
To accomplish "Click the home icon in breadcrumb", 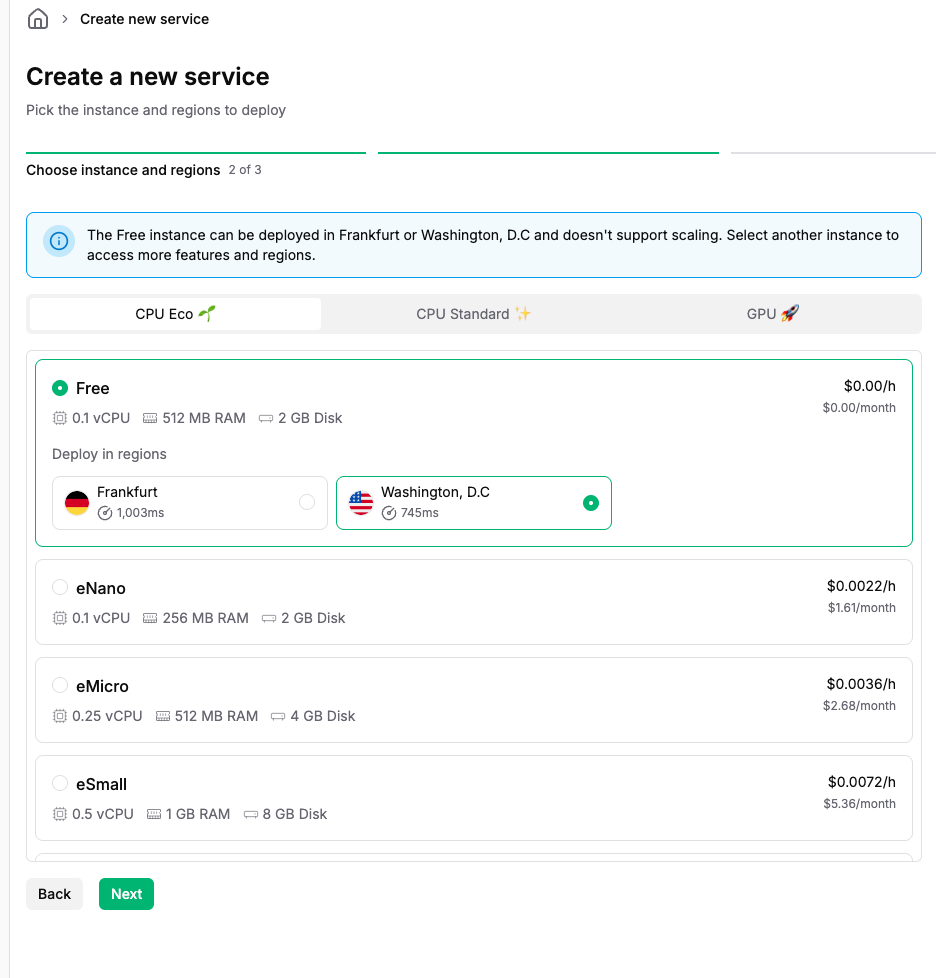I will (x=38, y=19).
